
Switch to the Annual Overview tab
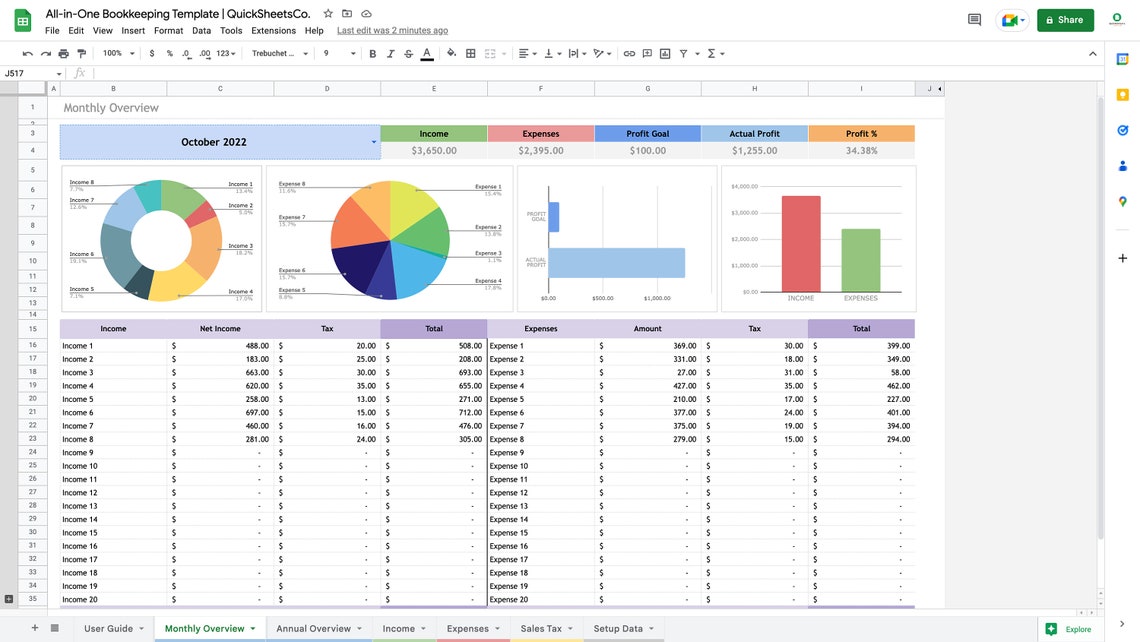pos(313,628)
